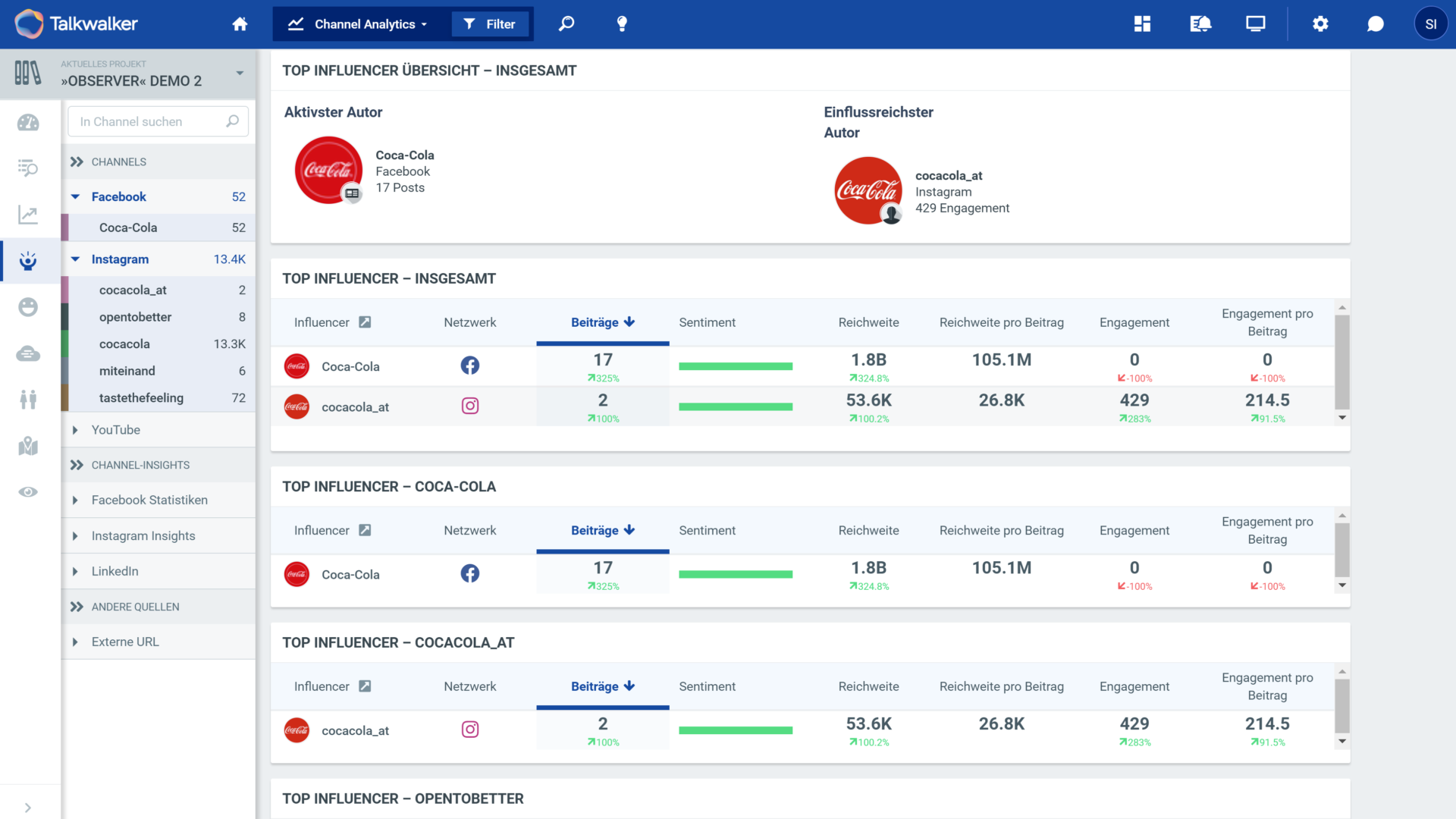Select the influencer sidebar icon
The width and height of the screenshot is (1456, 819).
pyautogui.click(x=28, y=261)
